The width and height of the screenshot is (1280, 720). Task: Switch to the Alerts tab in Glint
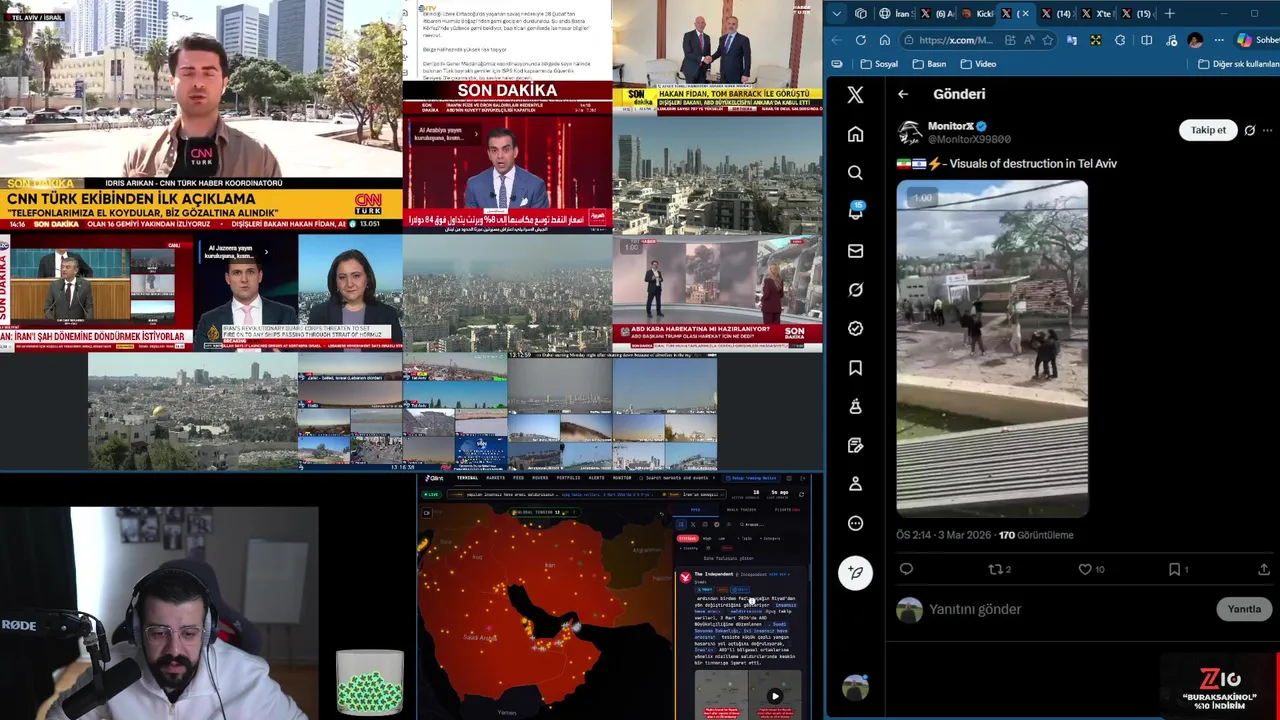[x=596, y=478]
